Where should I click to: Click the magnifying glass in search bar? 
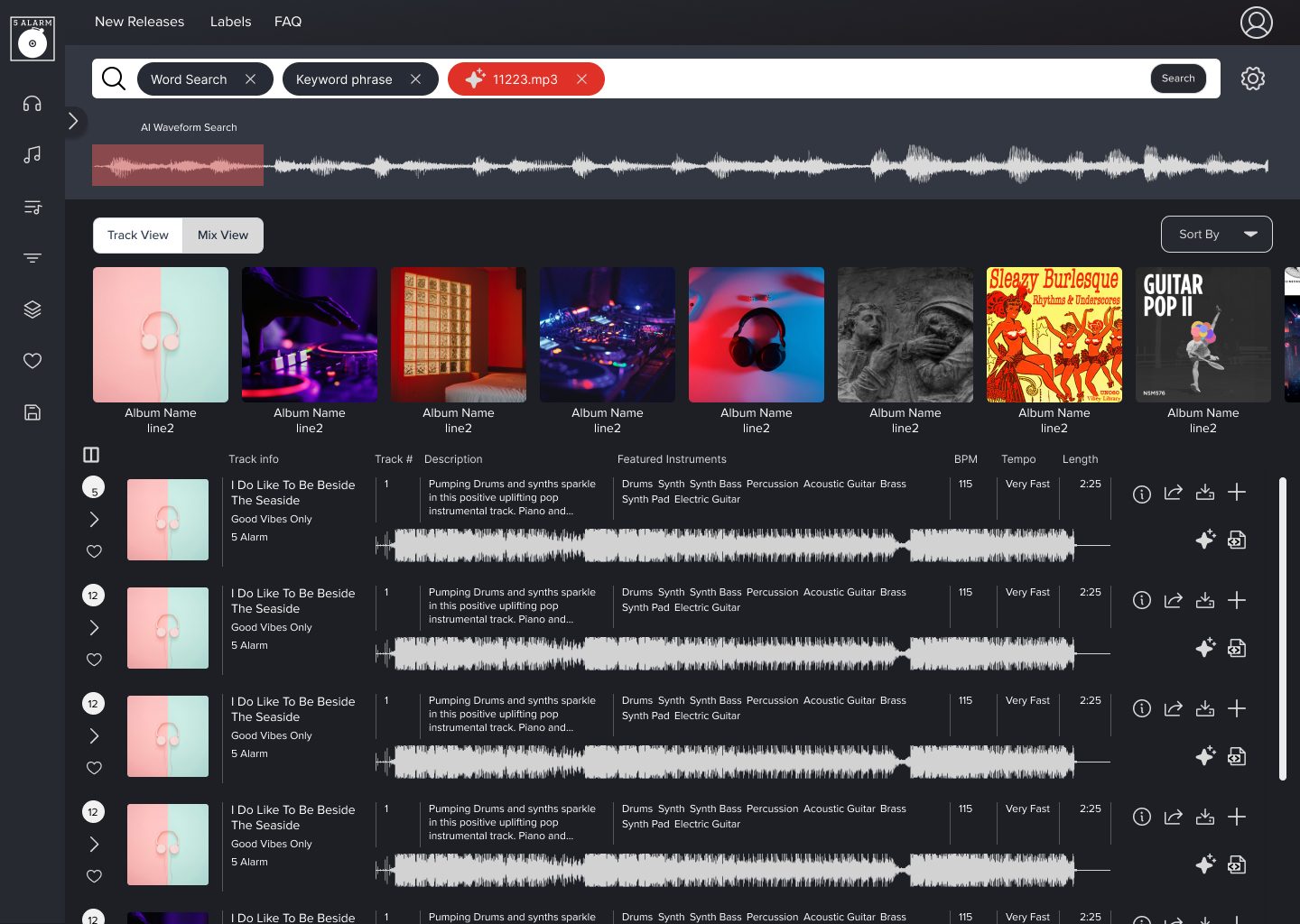pos(114,79)
